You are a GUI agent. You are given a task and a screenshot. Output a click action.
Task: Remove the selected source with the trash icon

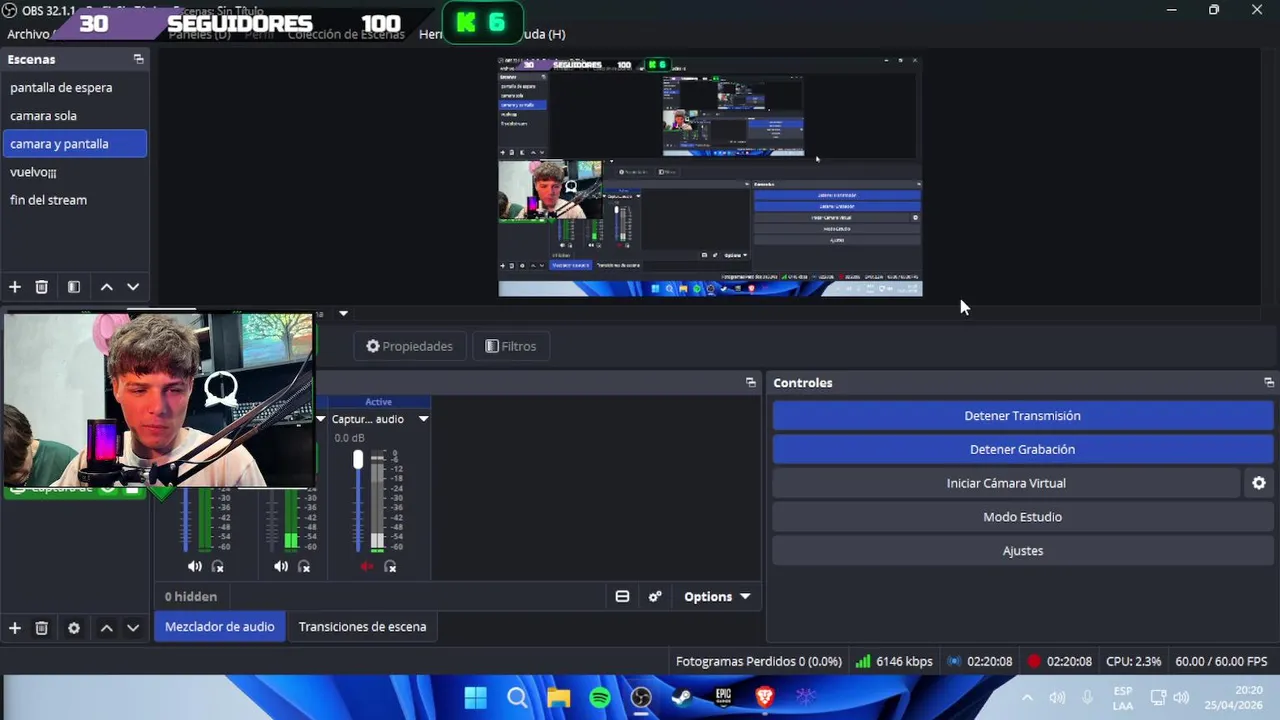tap(42, 628)
